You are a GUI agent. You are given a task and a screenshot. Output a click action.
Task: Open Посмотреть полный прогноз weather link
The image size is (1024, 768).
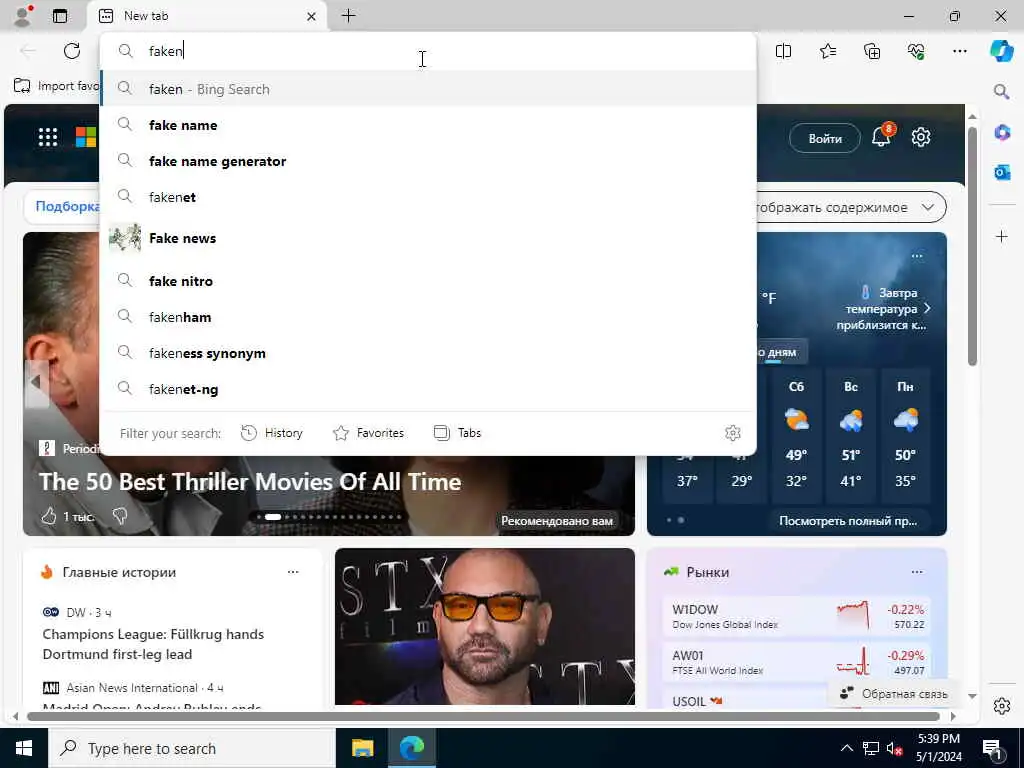[x=848, y=520]
